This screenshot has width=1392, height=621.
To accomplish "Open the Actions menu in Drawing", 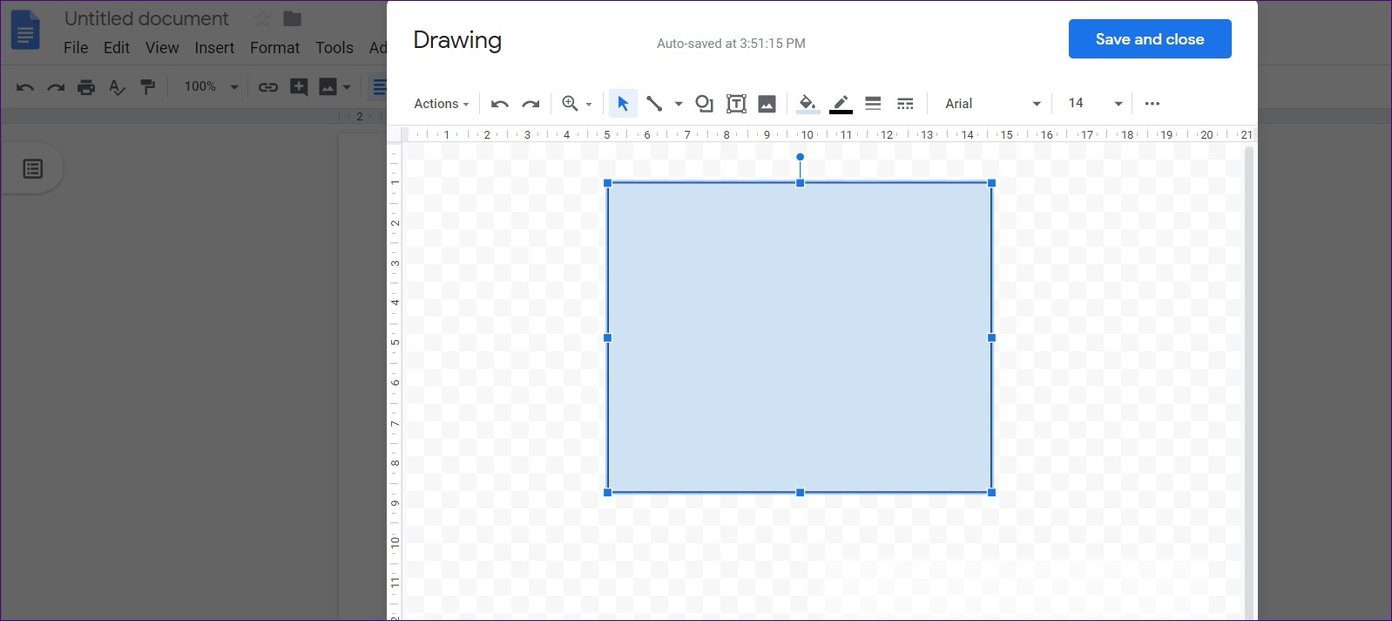I will [x=441, y=104].
